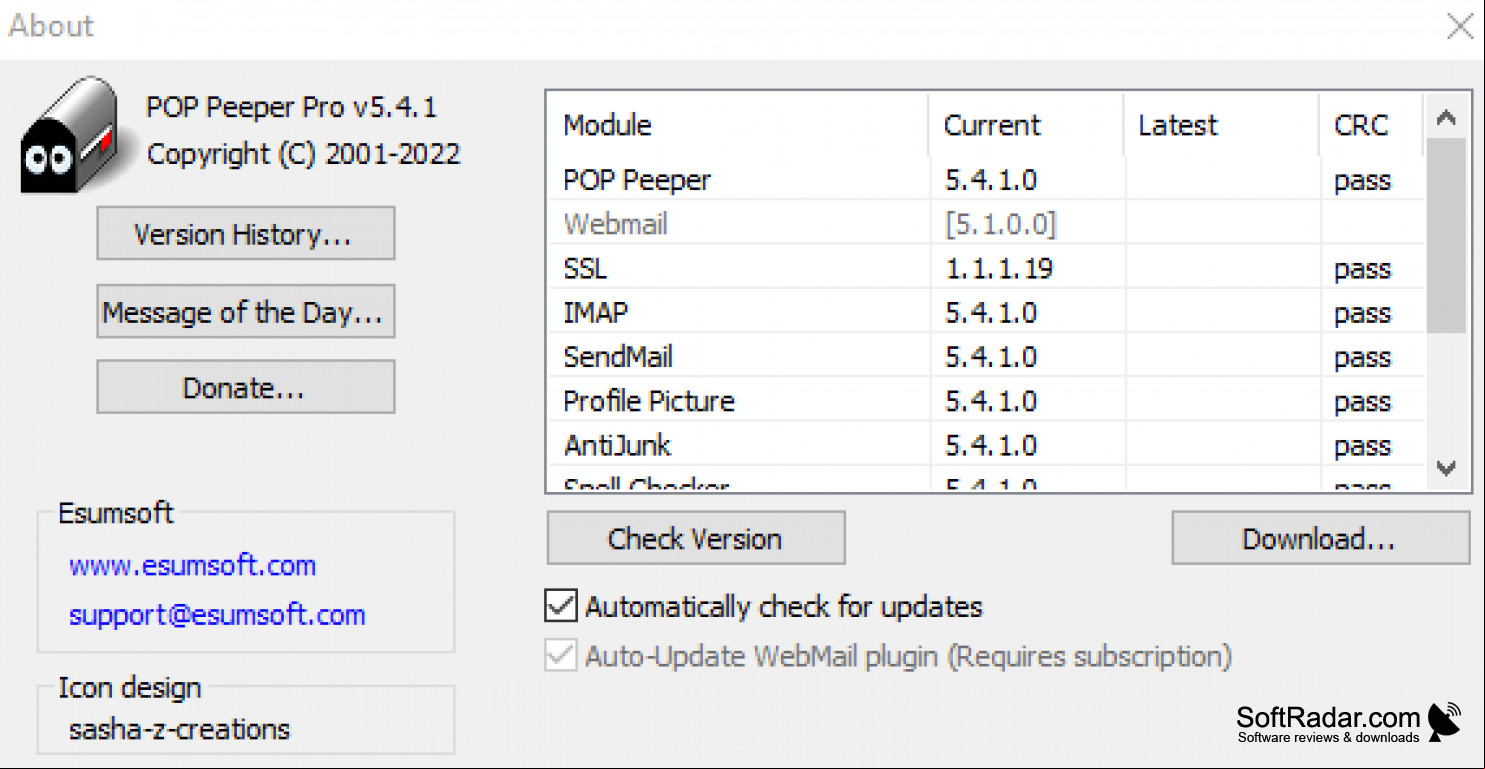Select the SSL module row
1485x769 pixels.
coord(986,269)
